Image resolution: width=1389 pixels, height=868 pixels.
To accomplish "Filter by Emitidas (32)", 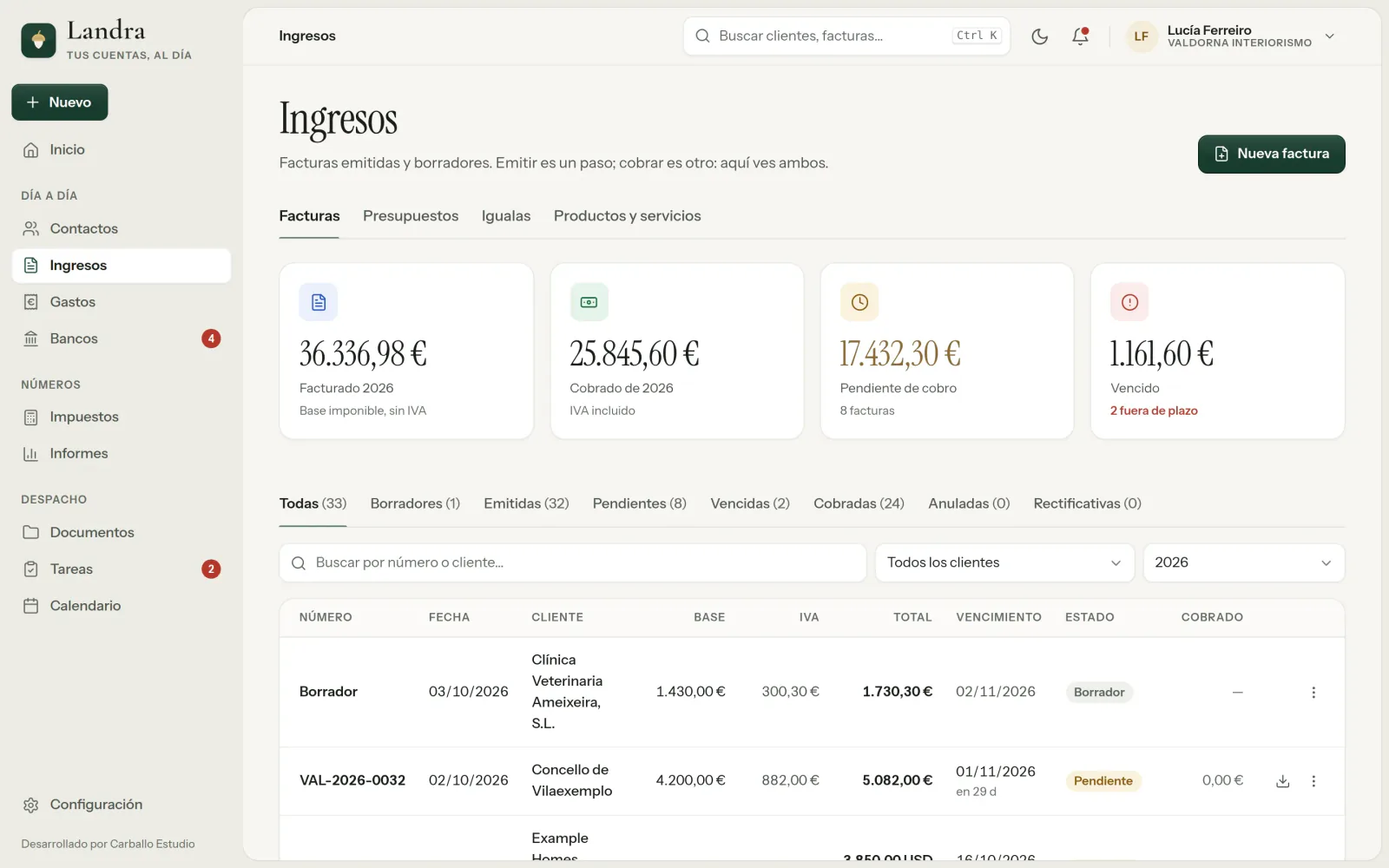I will (x=526, y=503).
